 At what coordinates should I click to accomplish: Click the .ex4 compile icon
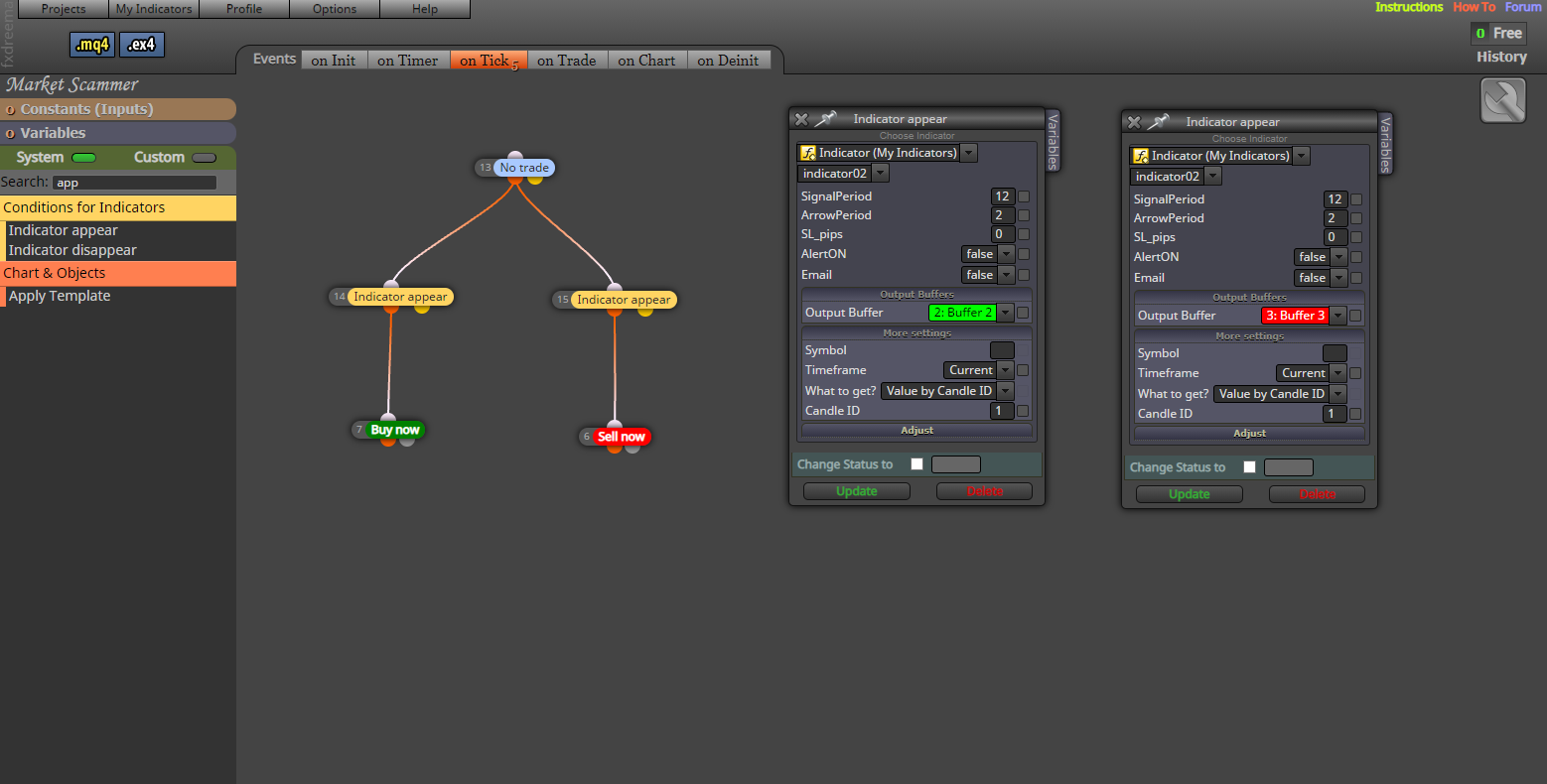pos(142,45)
